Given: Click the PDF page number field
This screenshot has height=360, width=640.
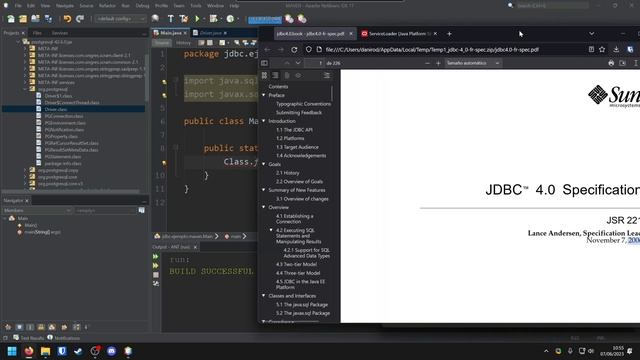Looking at the screenshot, I should pos(314,63).
